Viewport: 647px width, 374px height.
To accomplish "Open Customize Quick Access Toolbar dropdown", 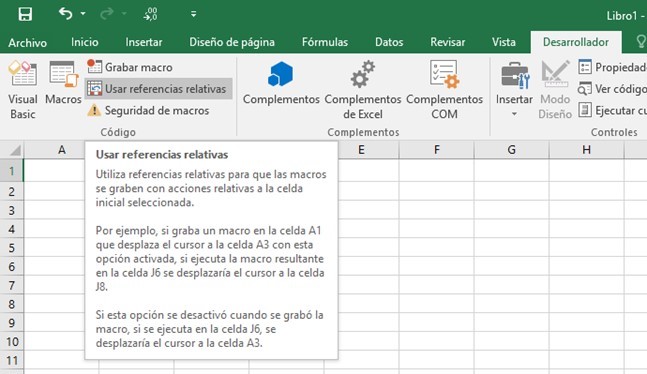I will 194,14.
